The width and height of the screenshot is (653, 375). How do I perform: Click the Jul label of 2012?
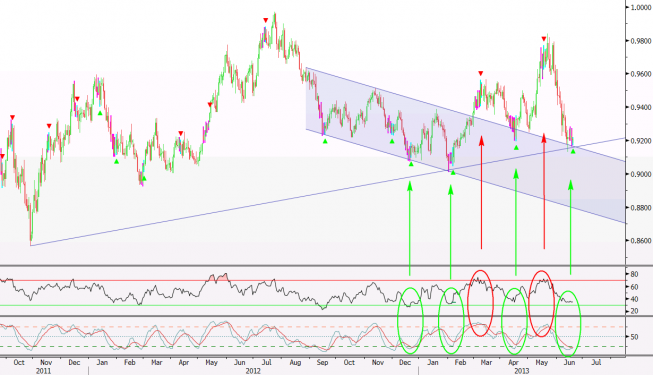[267, 362]
